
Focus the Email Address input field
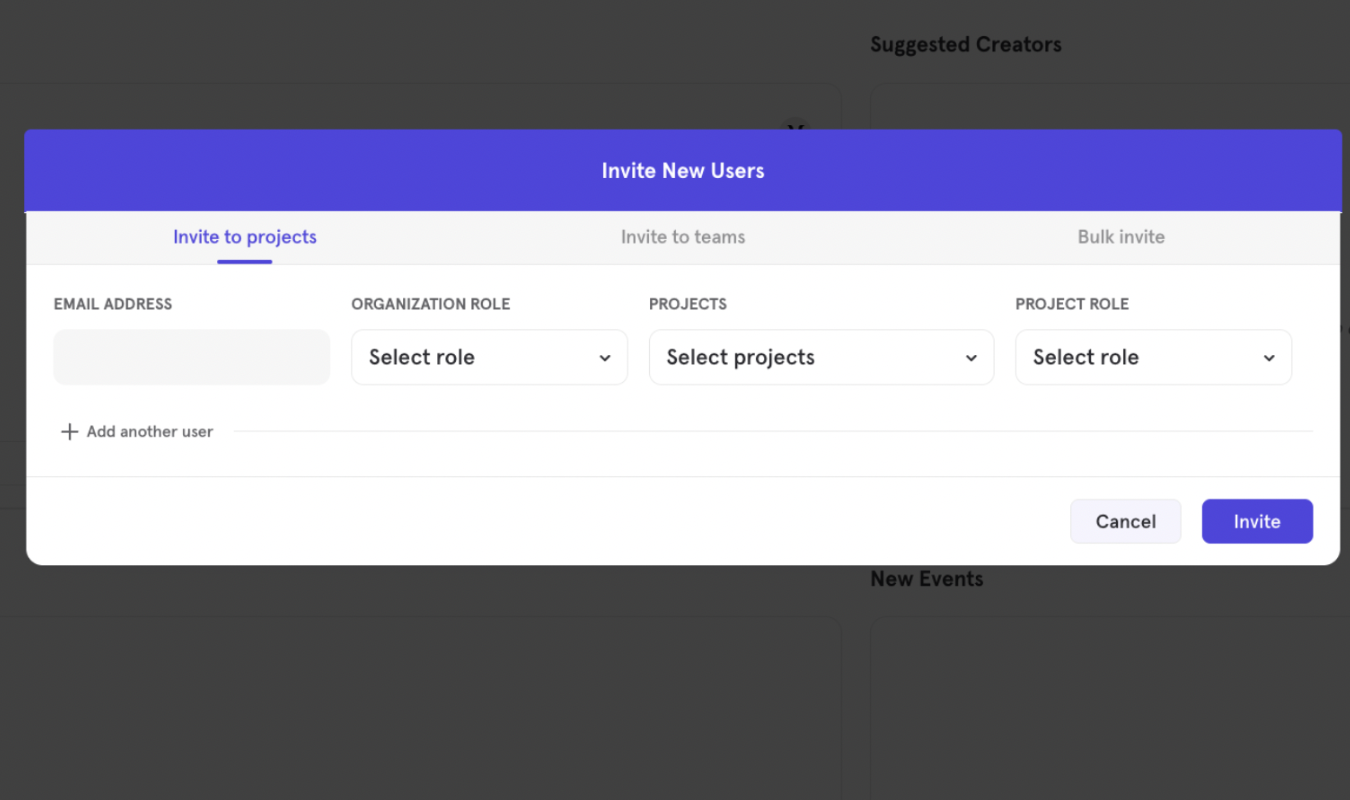coord(191,357)
